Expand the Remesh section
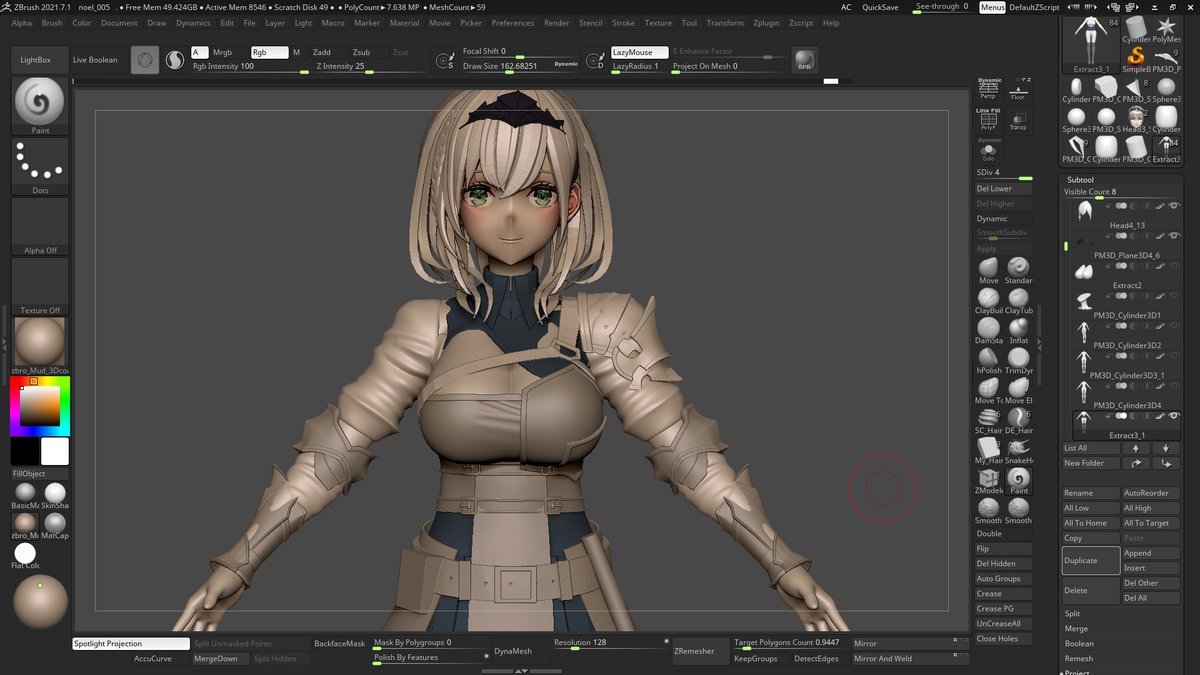Viewport: 1200px width, 675px height. (1079, 658)
